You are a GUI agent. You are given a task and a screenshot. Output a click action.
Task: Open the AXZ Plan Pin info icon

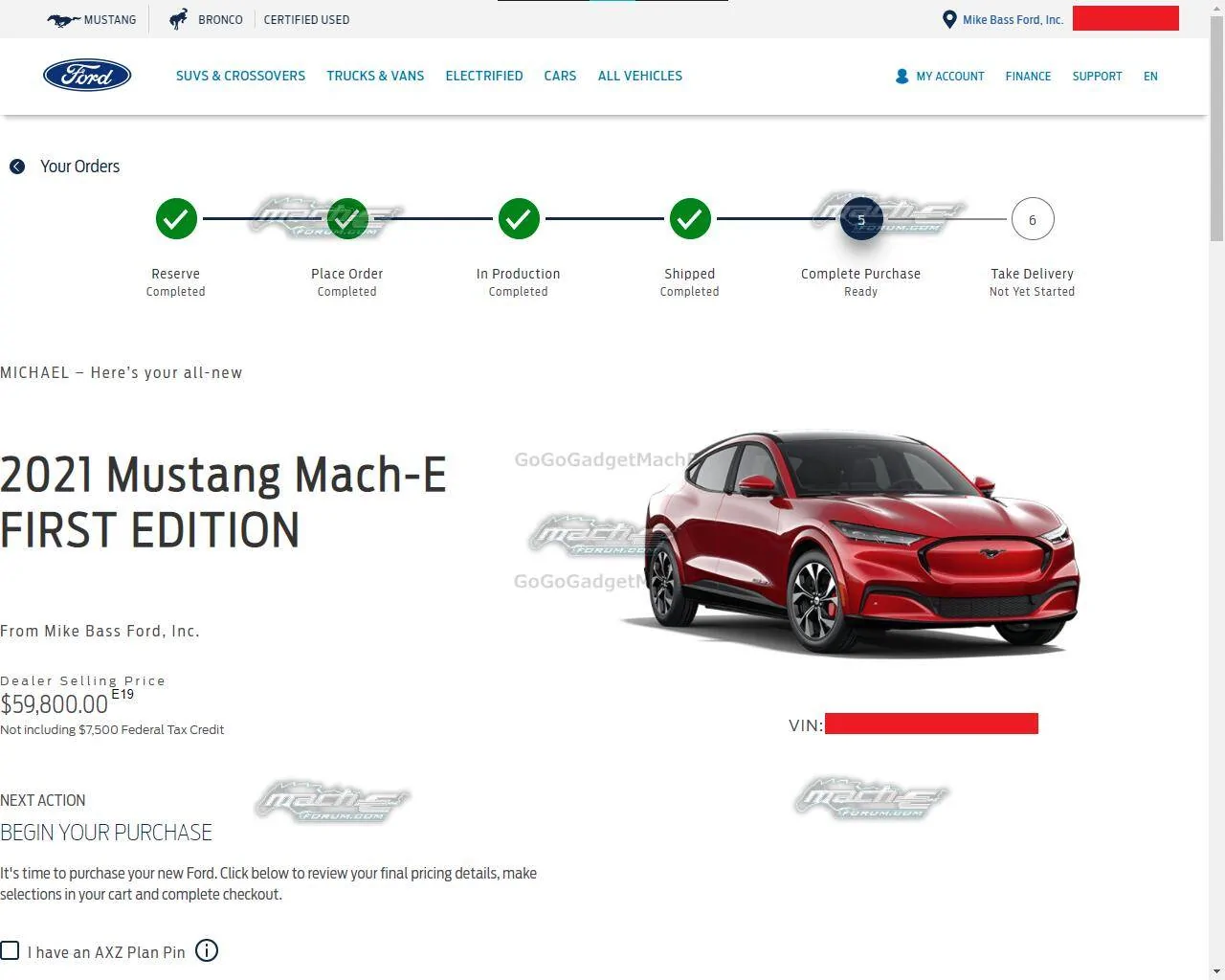click(207, 950)
